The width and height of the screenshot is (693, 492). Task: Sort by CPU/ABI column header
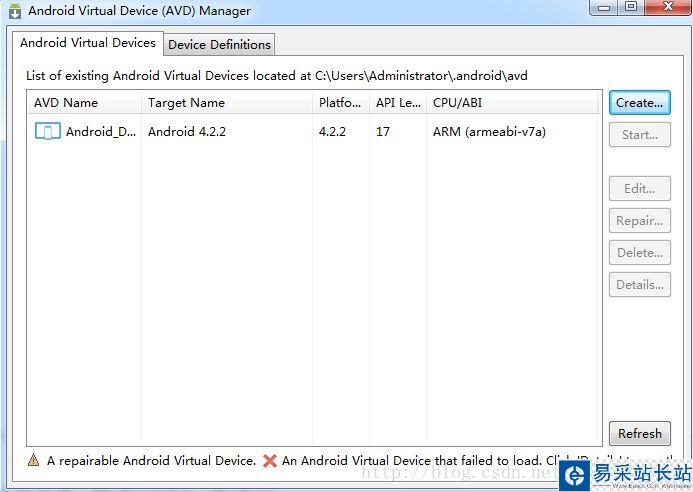(x=513, y=103)
